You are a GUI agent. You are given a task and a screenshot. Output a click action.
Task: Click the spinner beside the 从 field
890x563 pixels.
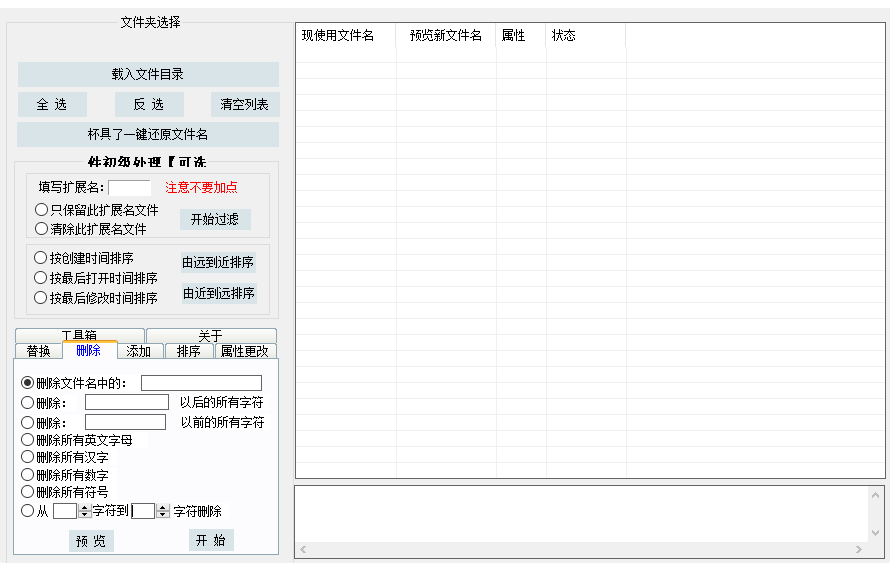pyautogui.click(x=85, y=511)
